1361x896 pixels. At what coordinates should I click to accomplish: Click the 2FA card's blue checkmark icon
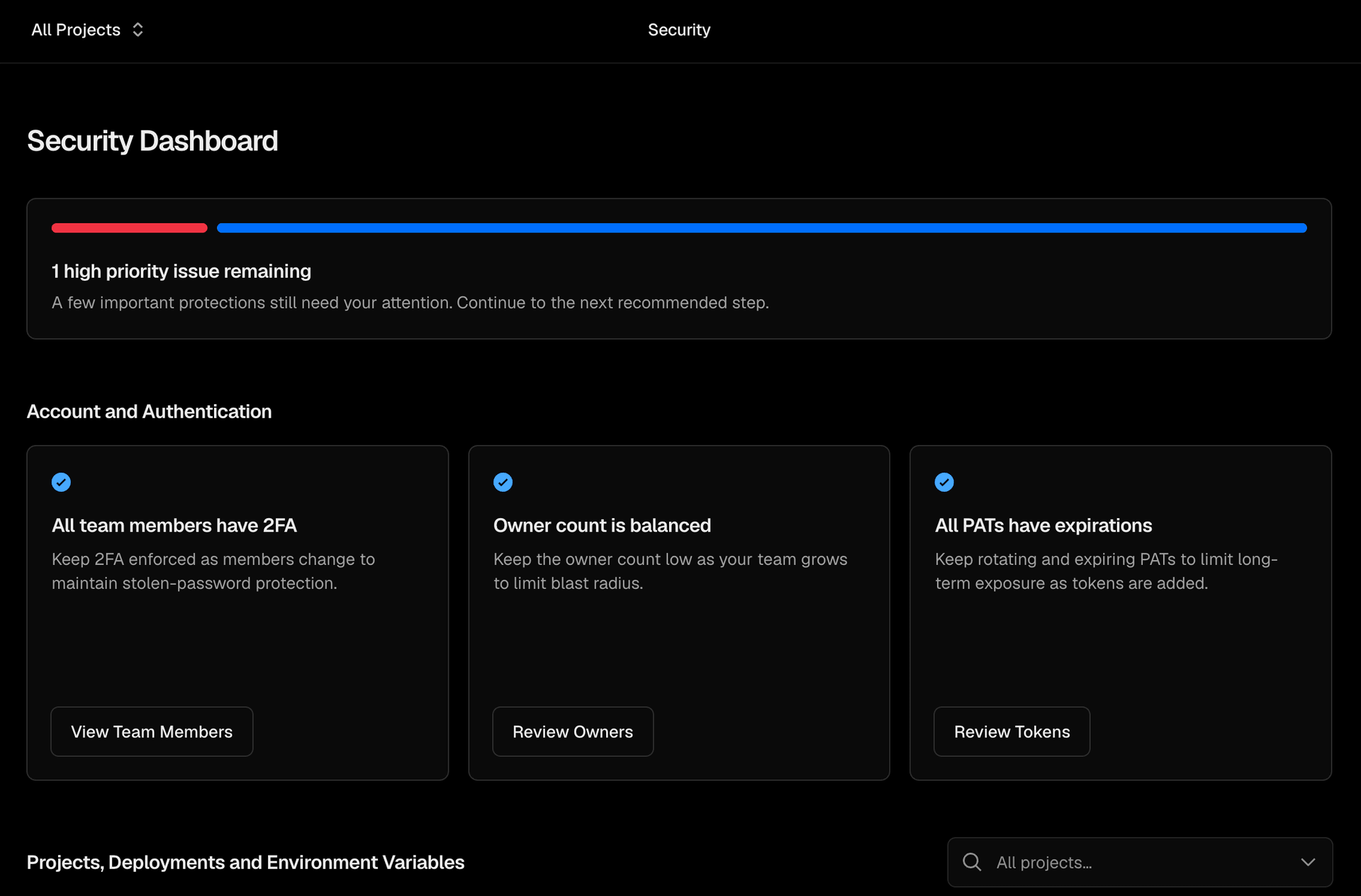pyautogui.click(x=61, y=482)
